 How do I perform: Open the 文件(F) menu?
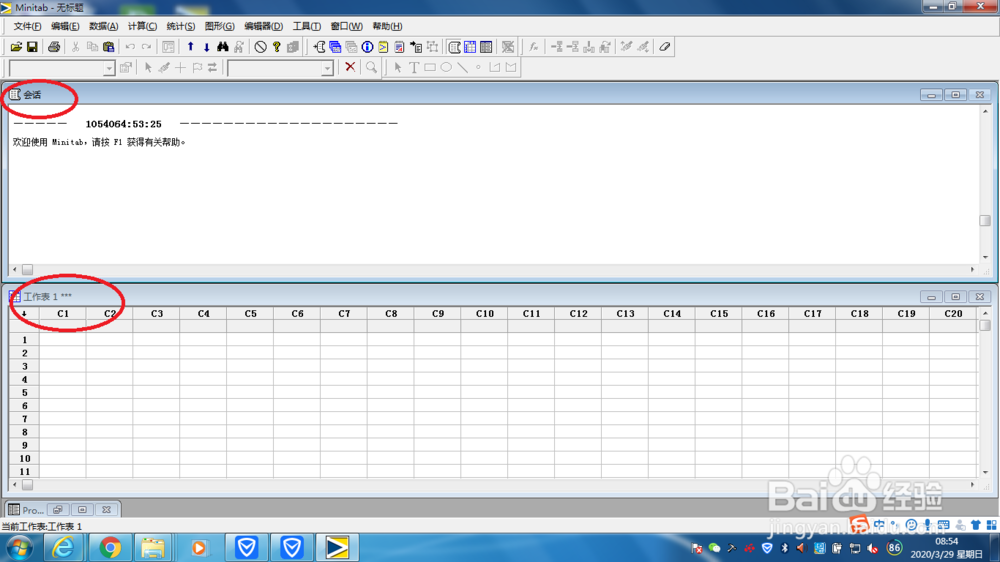pos(27,26)
